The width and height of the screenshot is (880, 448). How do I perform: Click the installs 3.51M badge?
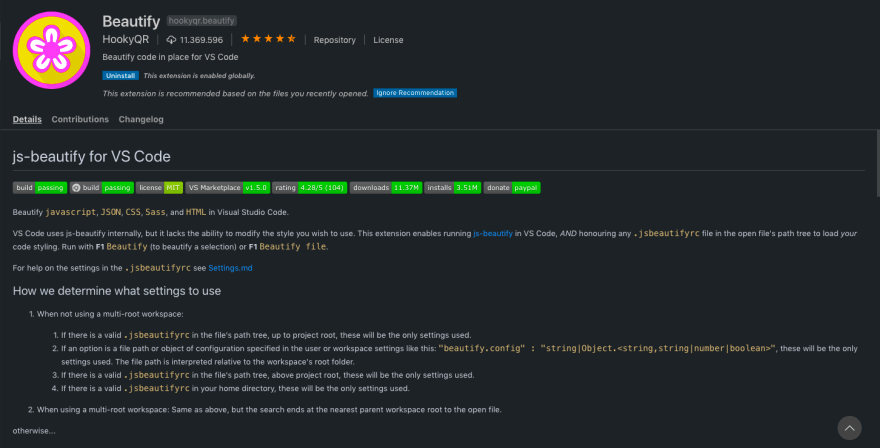coord(452,187)
